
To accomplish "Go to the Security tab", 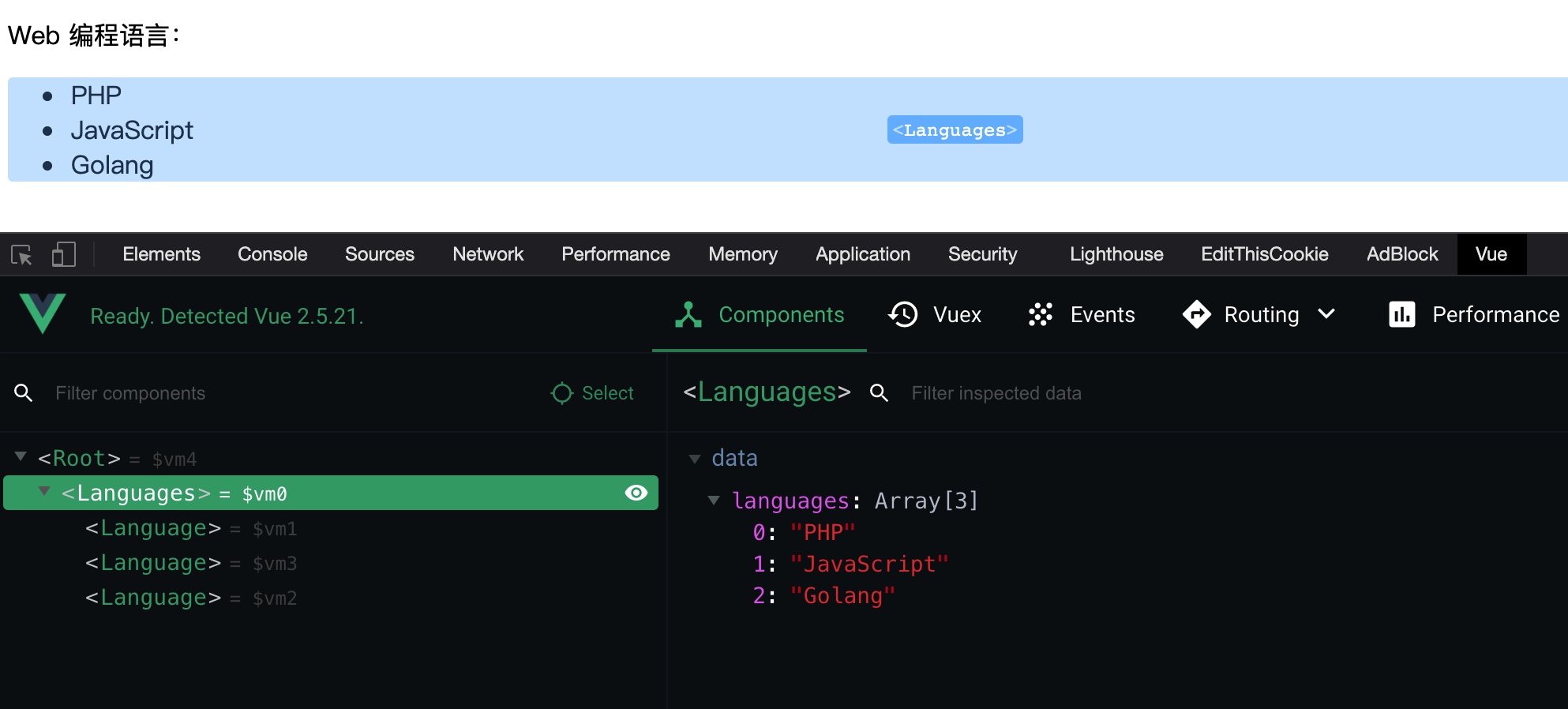I will click(x=983, y=254).
